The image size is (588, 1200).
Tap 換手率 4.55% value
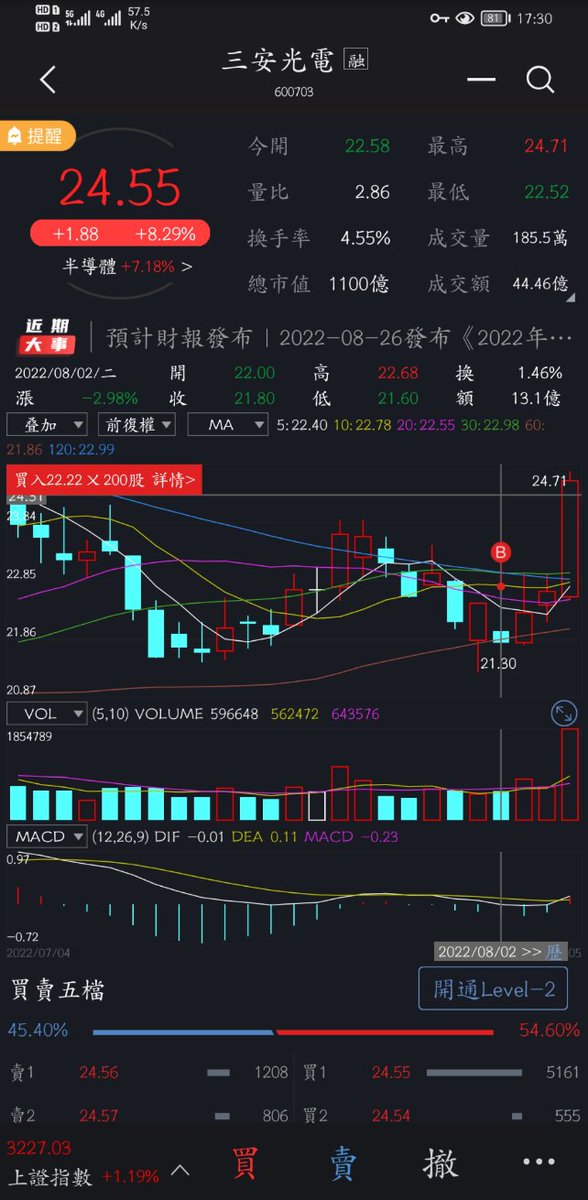pos(365,238)
